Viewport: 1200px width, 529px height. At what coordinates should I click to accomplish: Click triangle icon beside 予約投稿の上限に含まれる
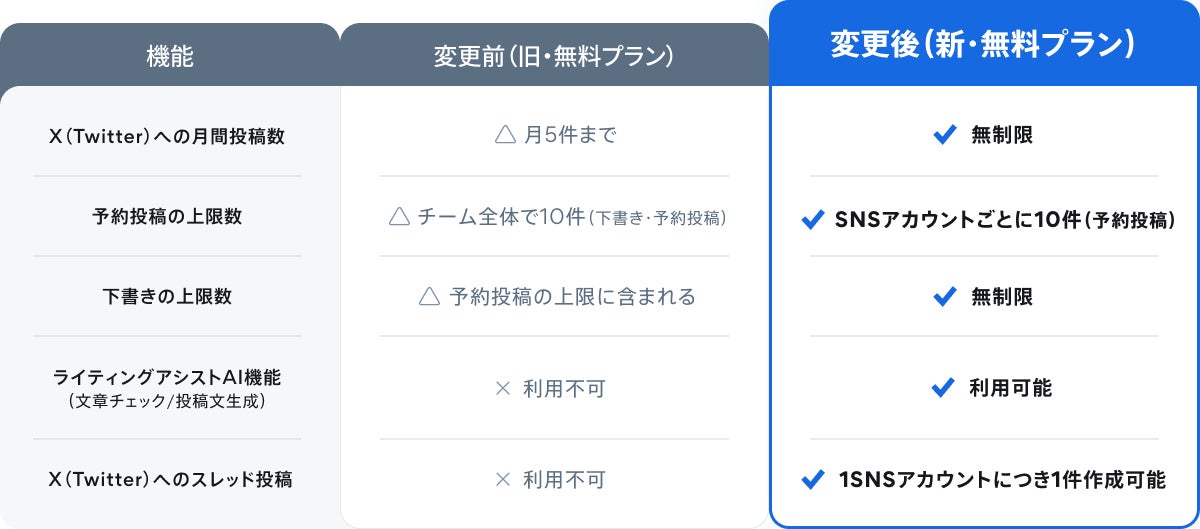[429, 296]
